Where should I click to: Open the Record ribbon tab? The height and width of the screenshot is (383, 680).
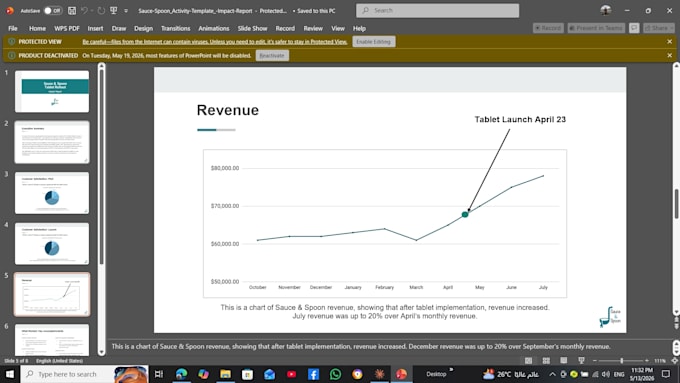coord(285,28)
